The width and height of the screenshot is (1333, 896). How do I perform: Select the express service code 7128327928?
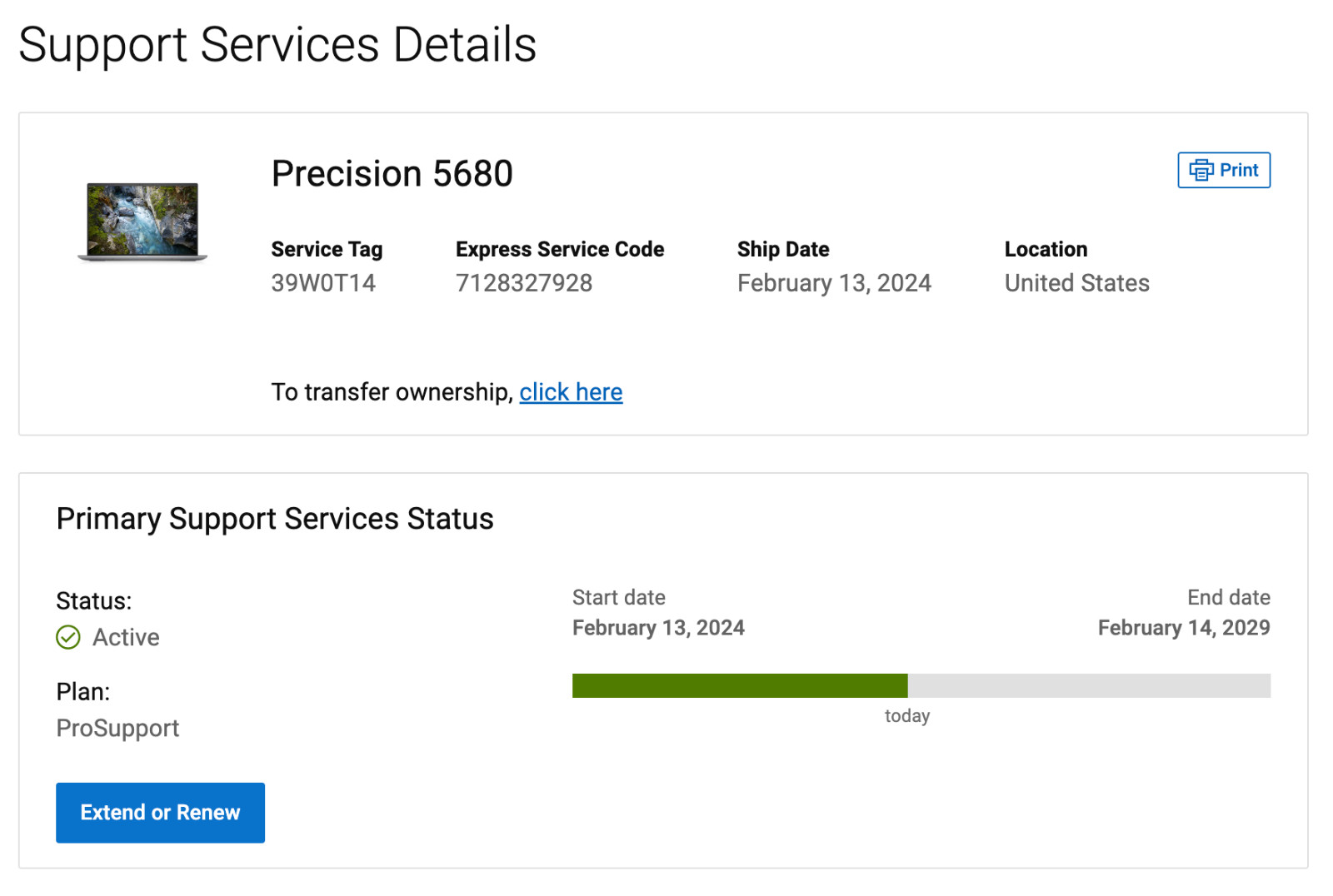pos(524,283)
